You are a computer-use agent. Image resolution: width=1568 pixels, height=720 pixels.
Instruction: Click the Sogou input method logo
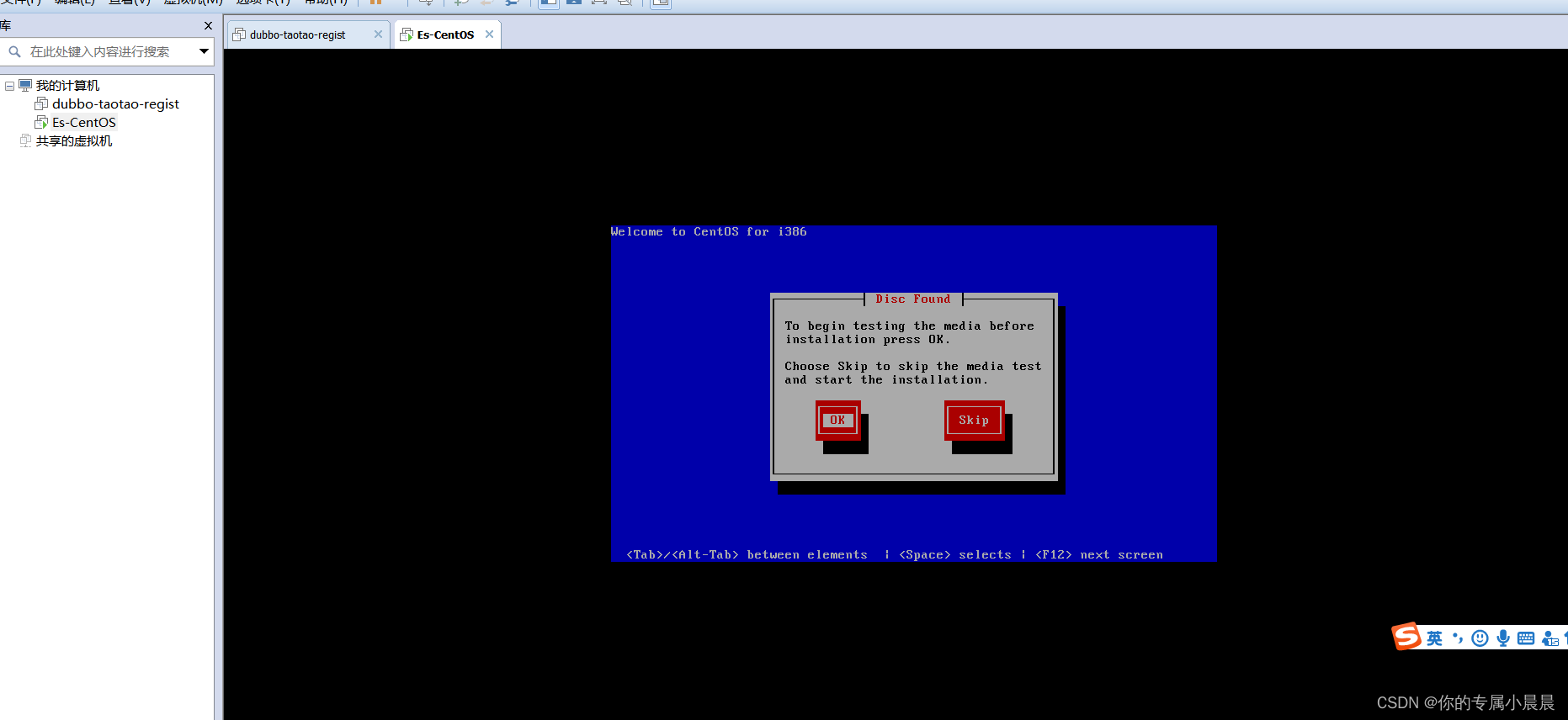click(1406, 636)
